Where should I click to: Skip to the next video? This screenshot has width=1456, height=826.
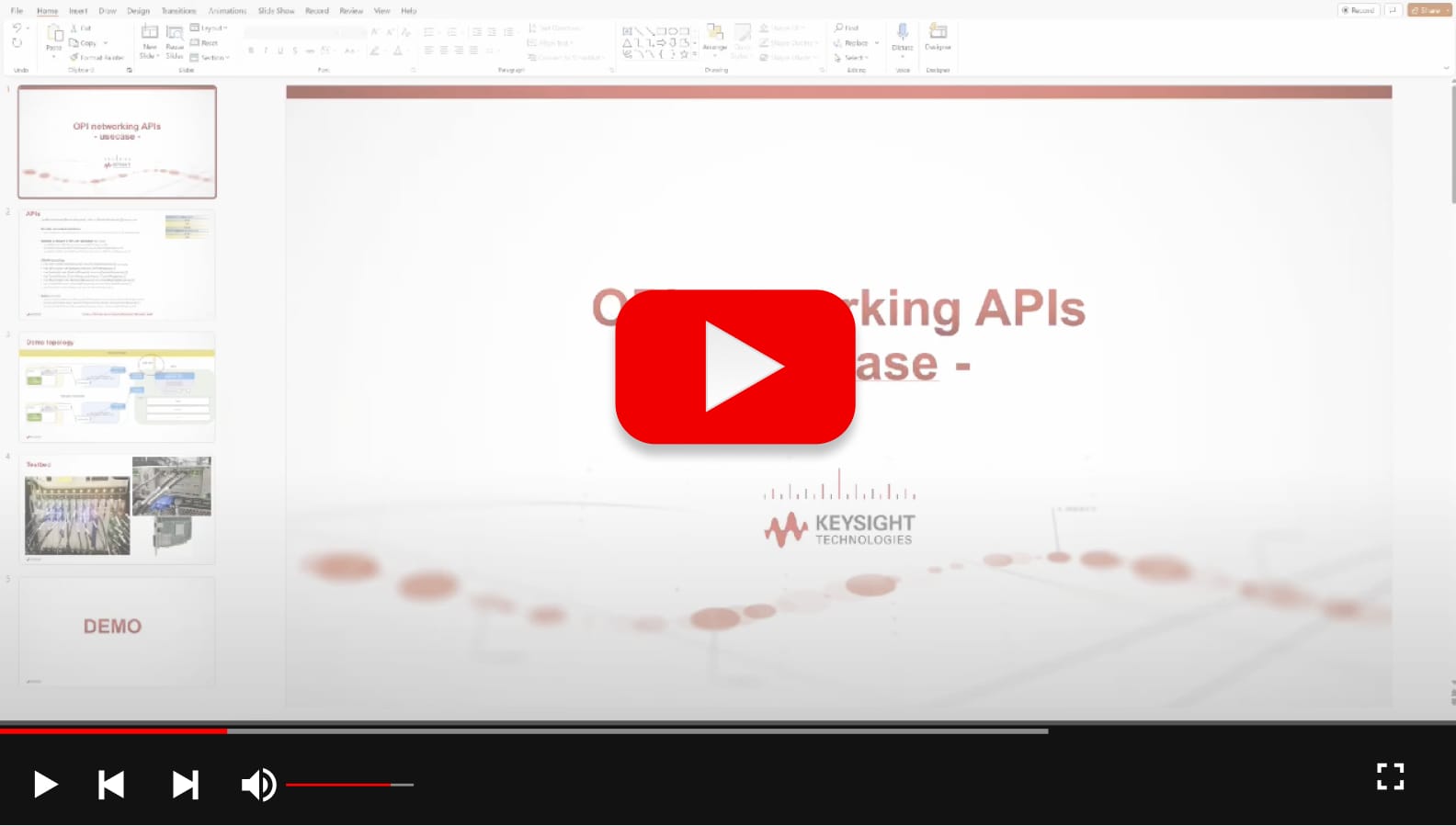pos(185,785)
